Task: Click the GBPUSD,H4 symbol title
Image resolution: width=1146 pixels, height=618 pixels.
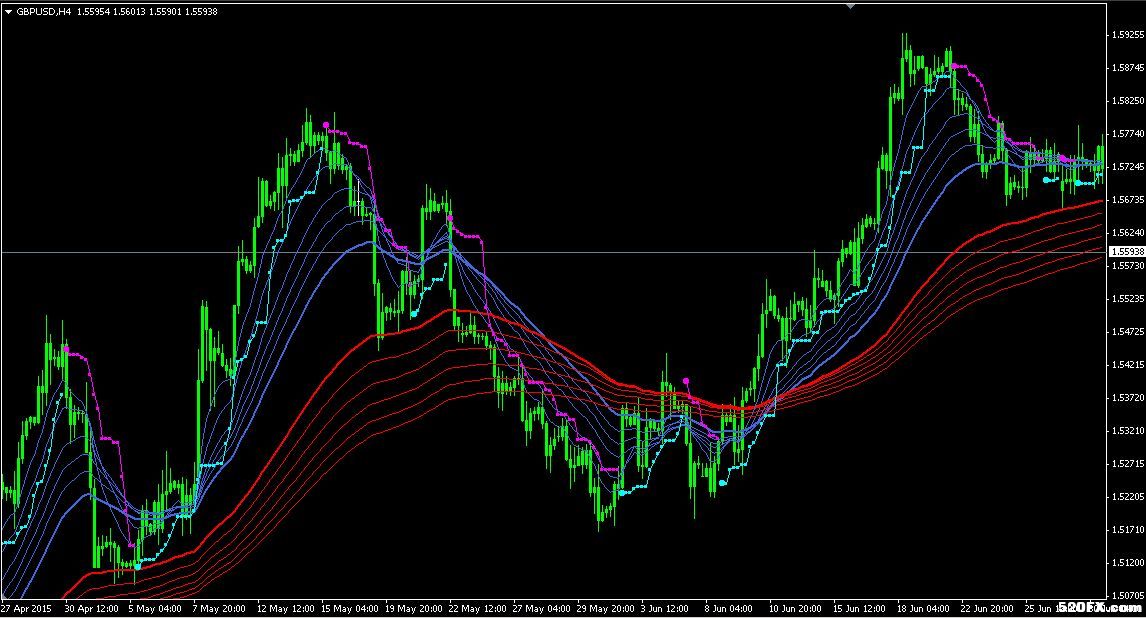Action: (43, 12)
